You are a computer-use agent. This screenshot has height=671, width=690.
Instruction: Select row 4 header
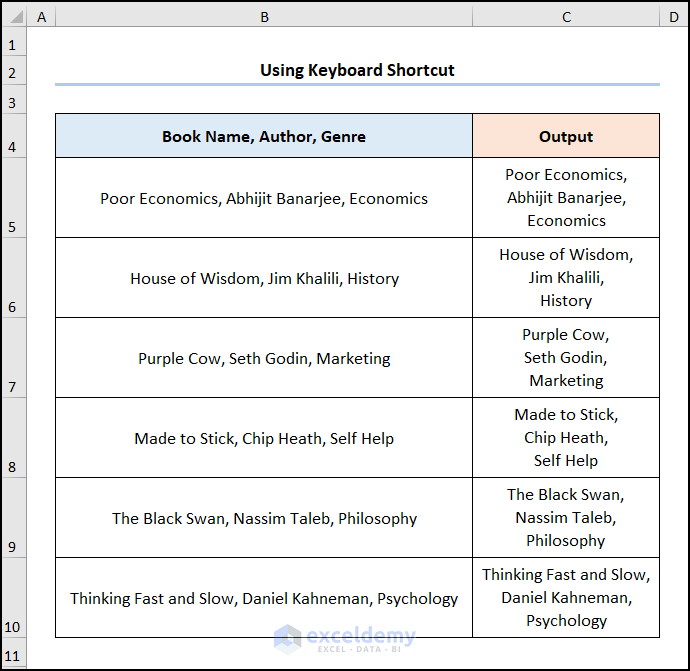tap(14, 136)
